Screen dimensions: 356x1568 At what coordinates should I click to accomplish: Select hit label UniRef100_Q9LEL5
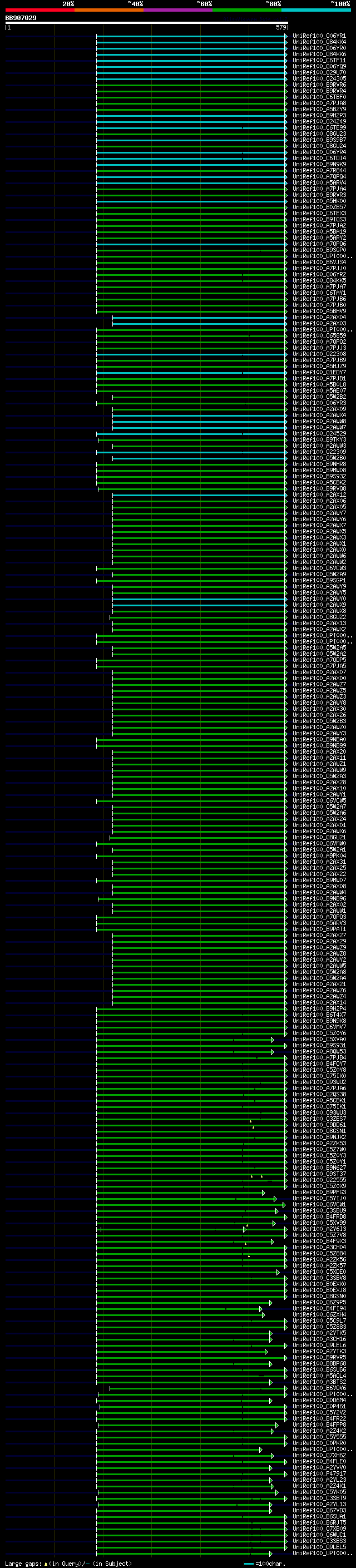pyautogui.click(x=319, y=1547)
